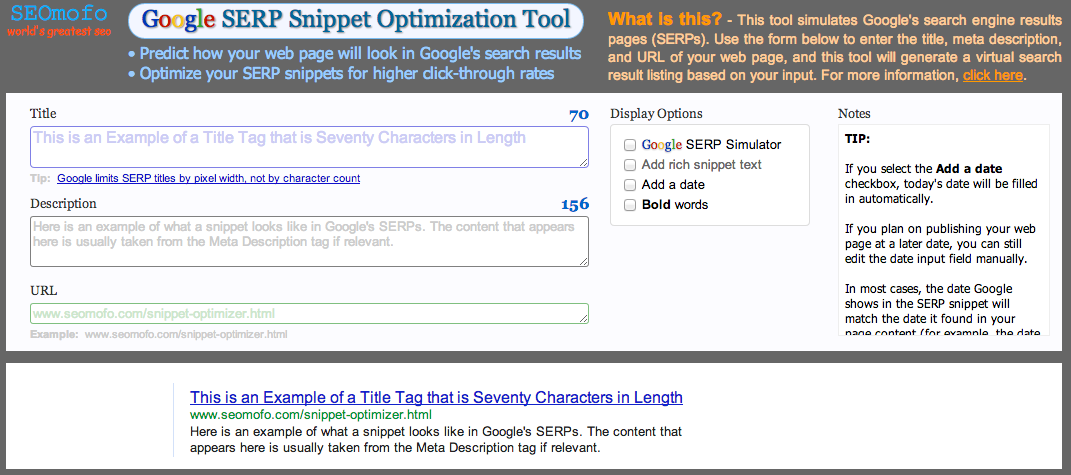
Task: Click the green preview URL text
Action: click(x=311, y=414)
